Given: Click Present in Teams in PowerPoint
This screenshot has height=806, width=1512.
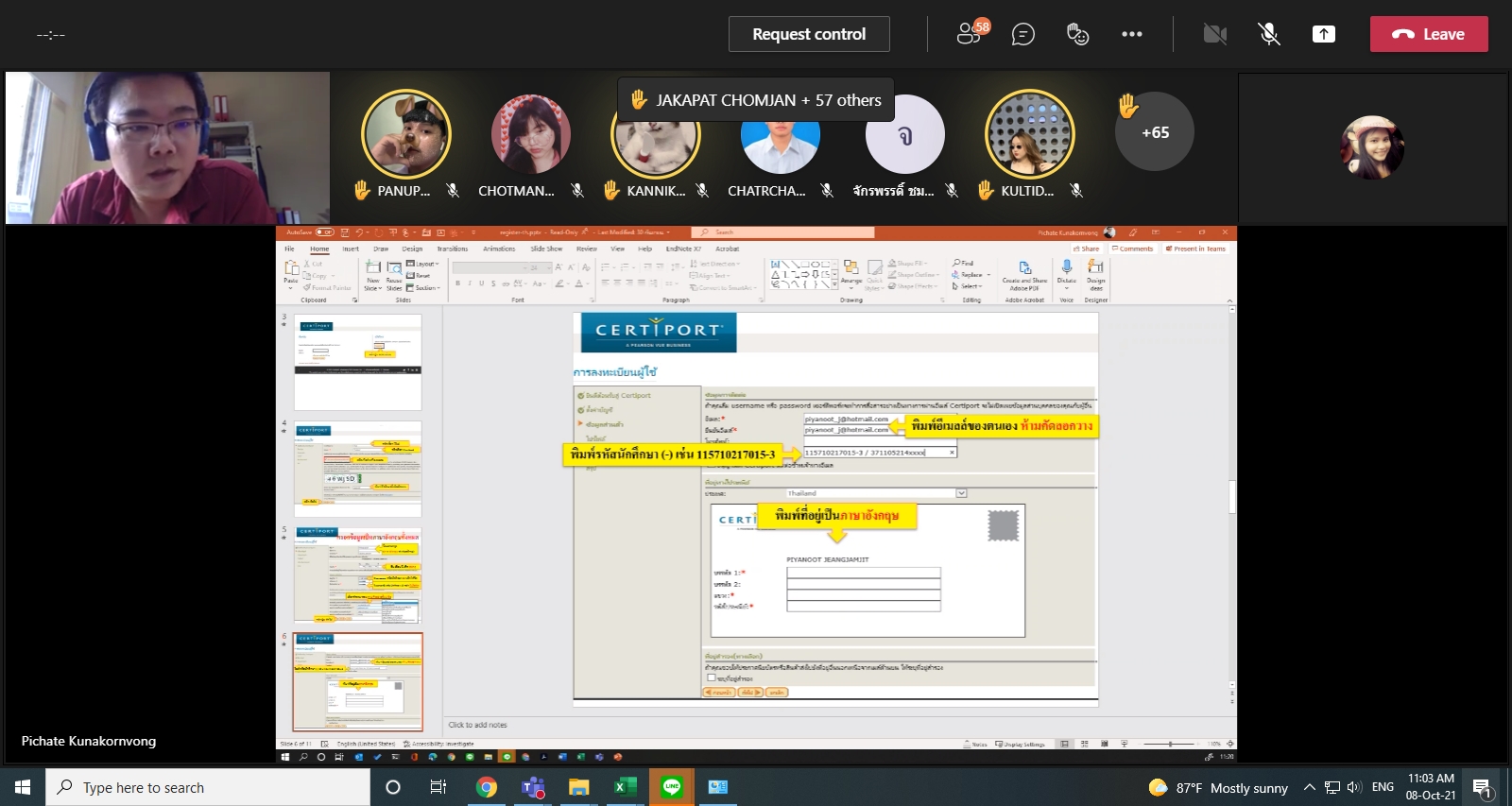Looking at the screenshot, I should pyautogui.click(x=1195, y=249).
